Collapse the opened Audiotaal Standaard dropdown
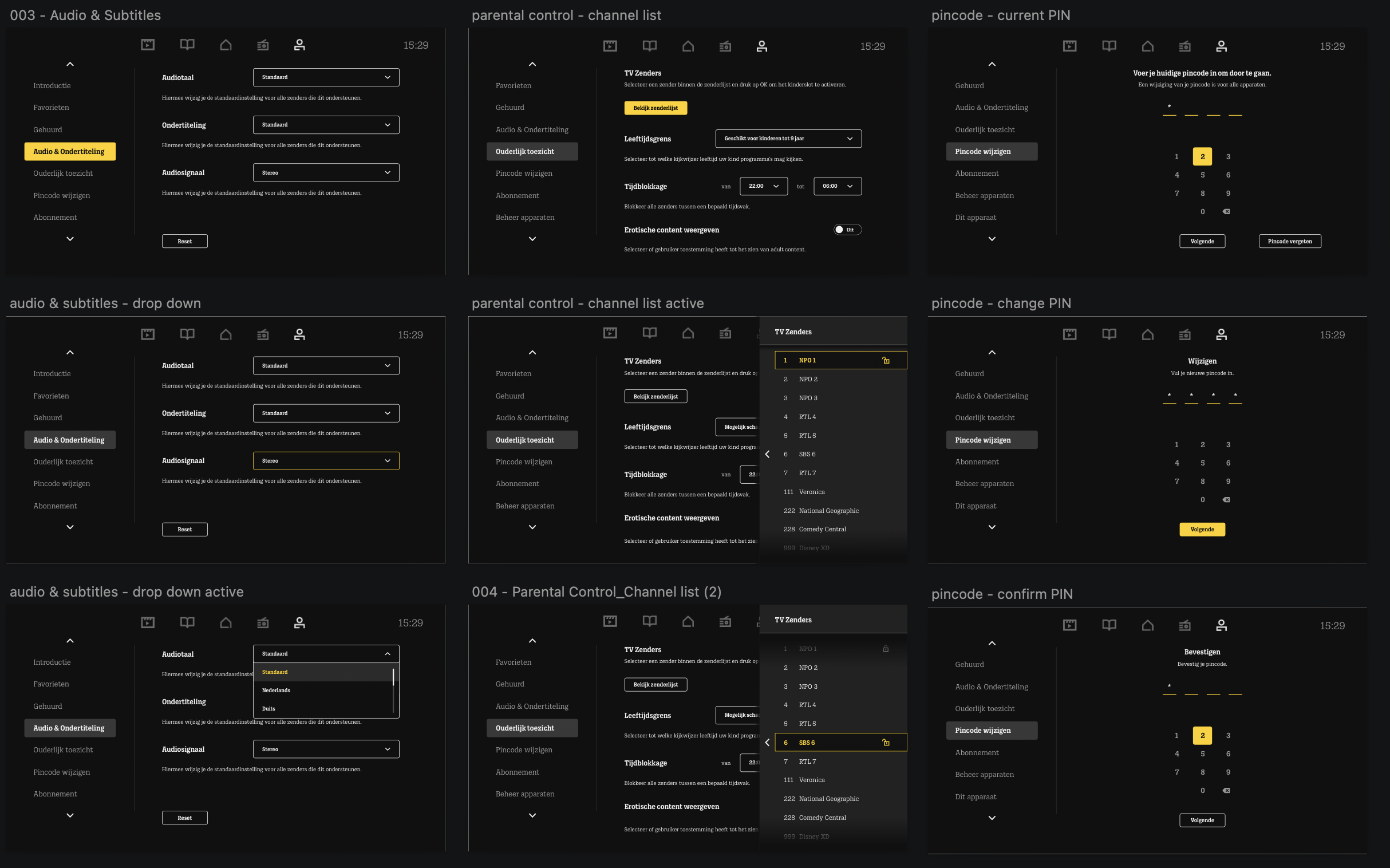The image size is (1390, 868). 388,654
